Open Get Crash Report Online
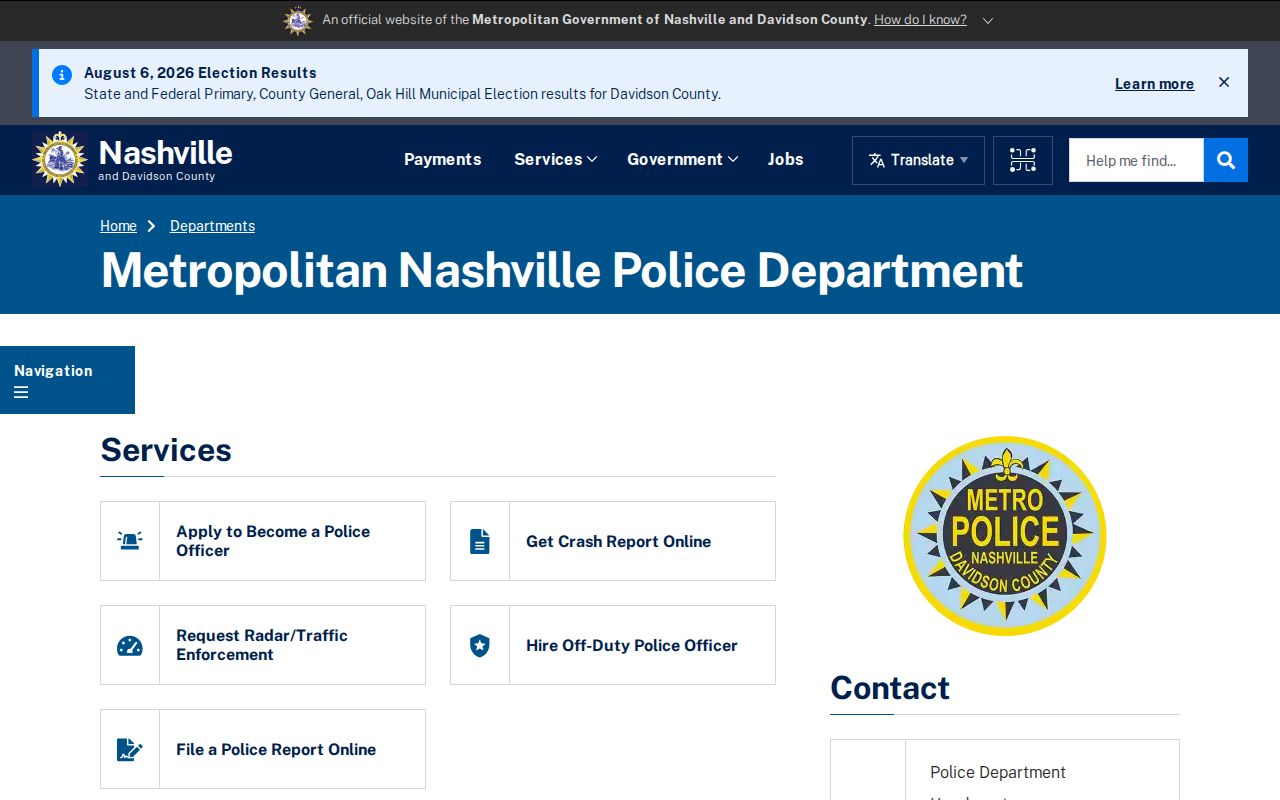1280x800 pixels. click(x=613, y=541)
